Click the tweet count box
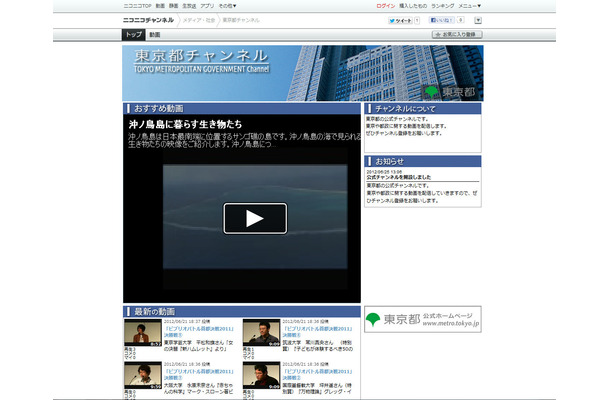 417,21
